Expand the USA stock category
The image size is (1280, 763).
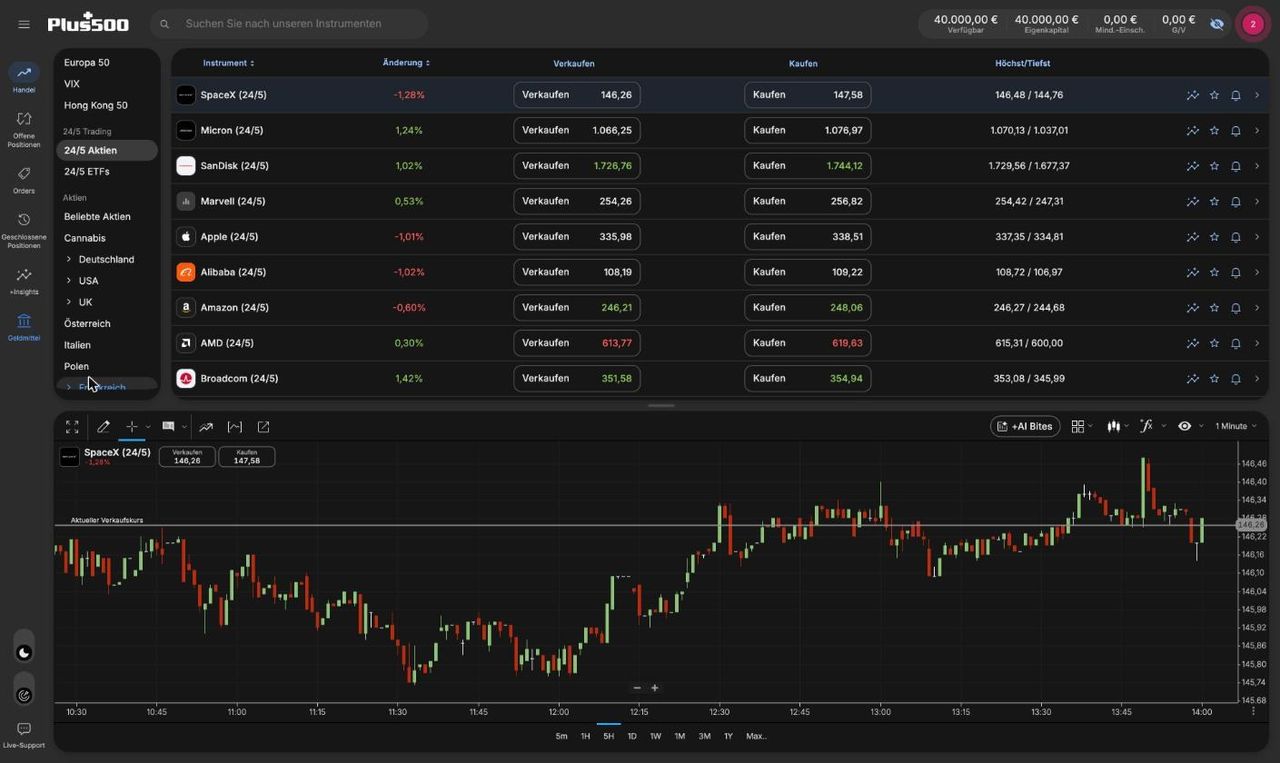[68, 281]
